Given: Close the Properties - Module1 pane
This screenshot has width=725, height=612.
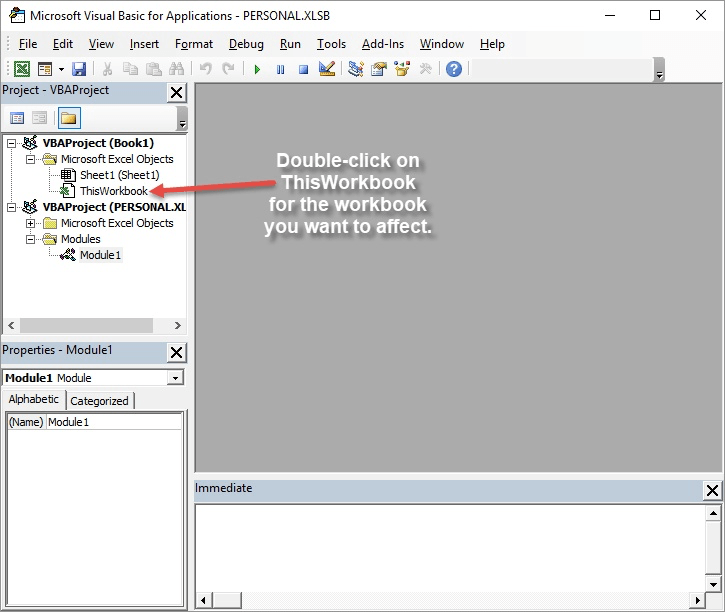Looking at the screenshot, I should point(176,353).
